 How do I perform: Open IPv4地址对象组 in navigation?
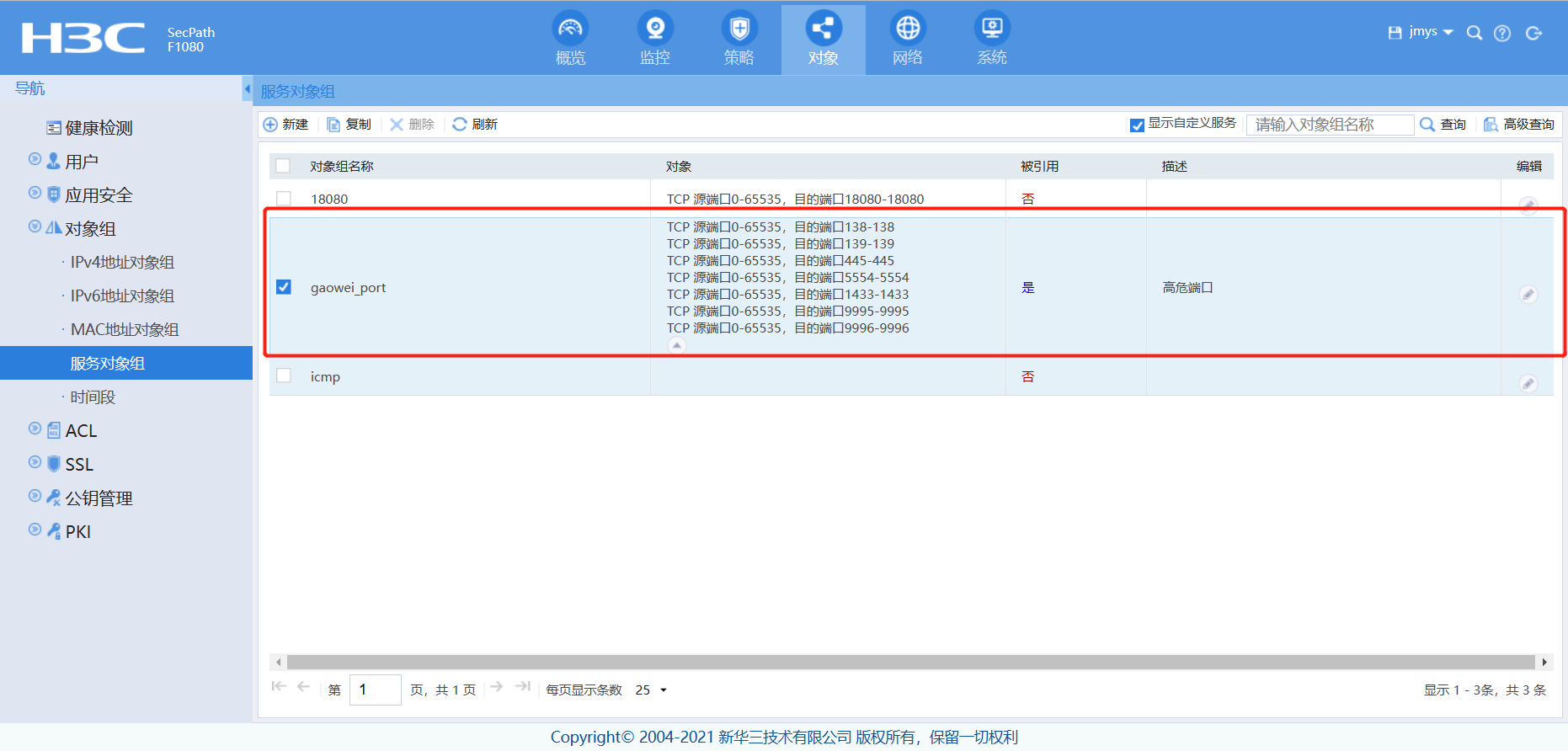point(122,263)
